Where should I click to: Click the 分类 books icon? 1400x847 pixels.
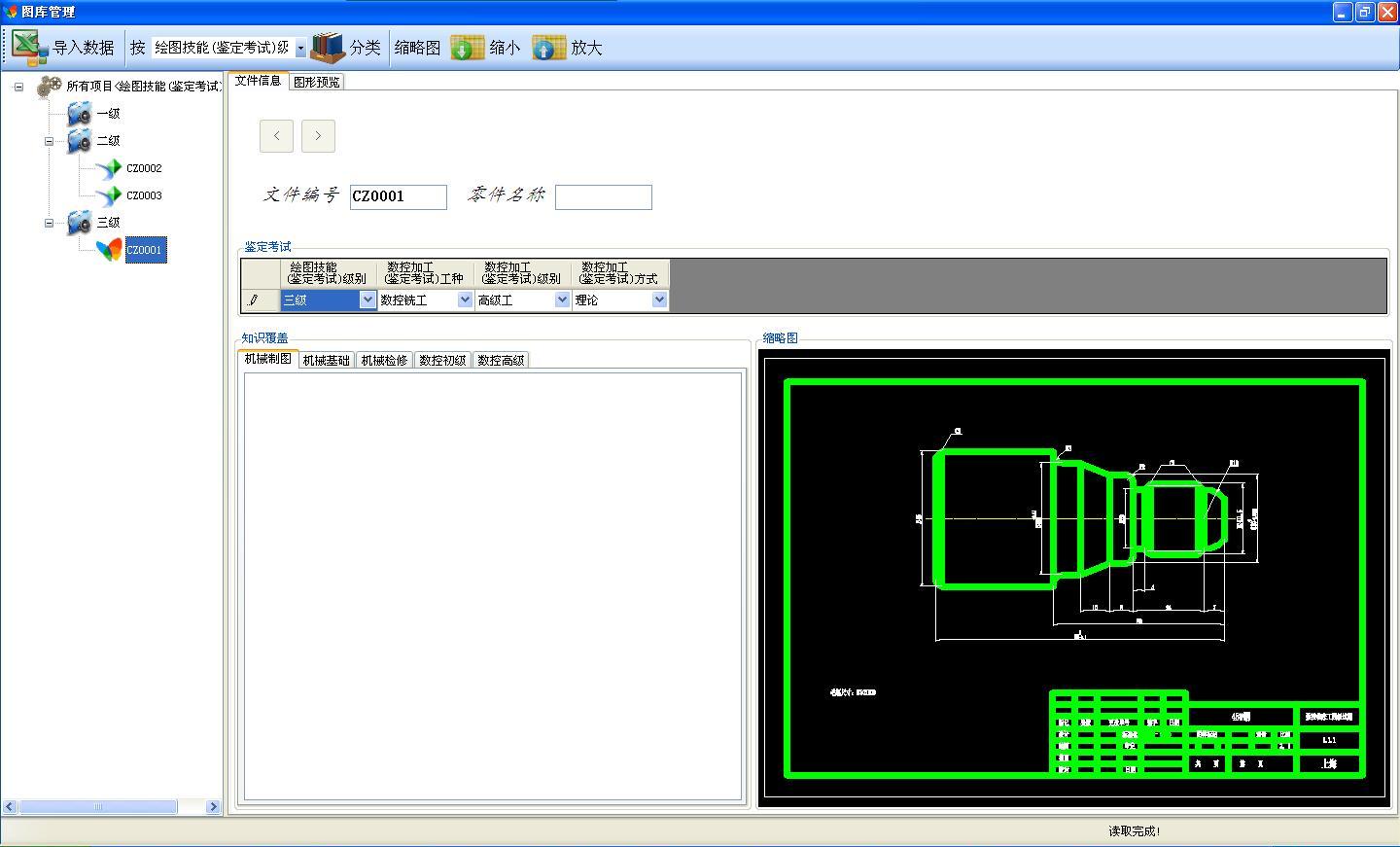point(329,47)
